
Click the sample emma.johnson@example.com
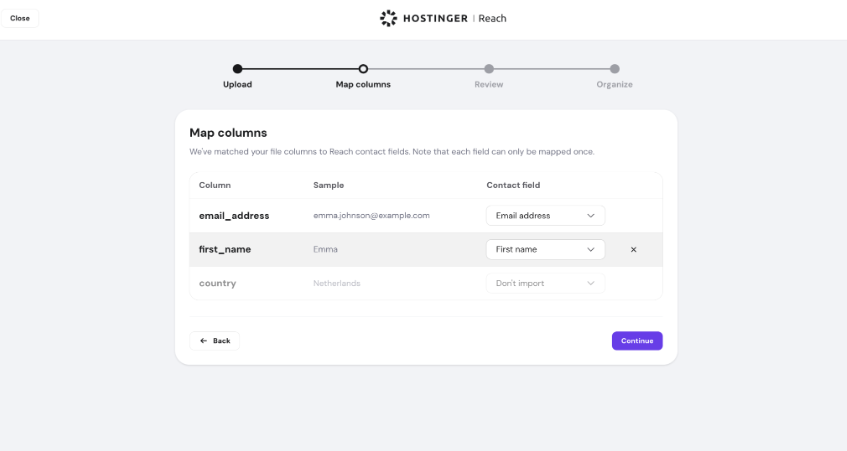tap(372, 216)
